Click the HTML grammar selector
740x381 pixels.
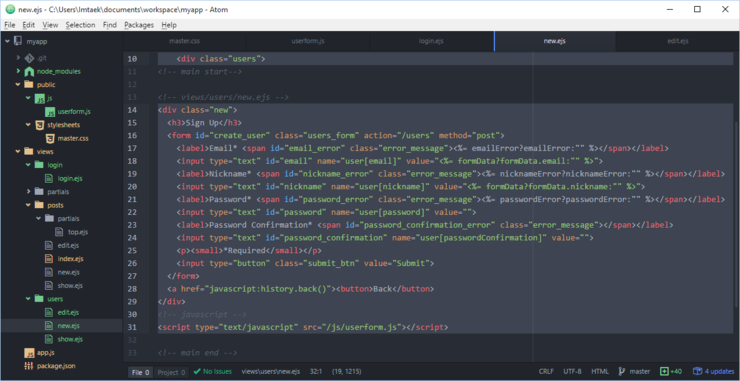pos(600,372)
